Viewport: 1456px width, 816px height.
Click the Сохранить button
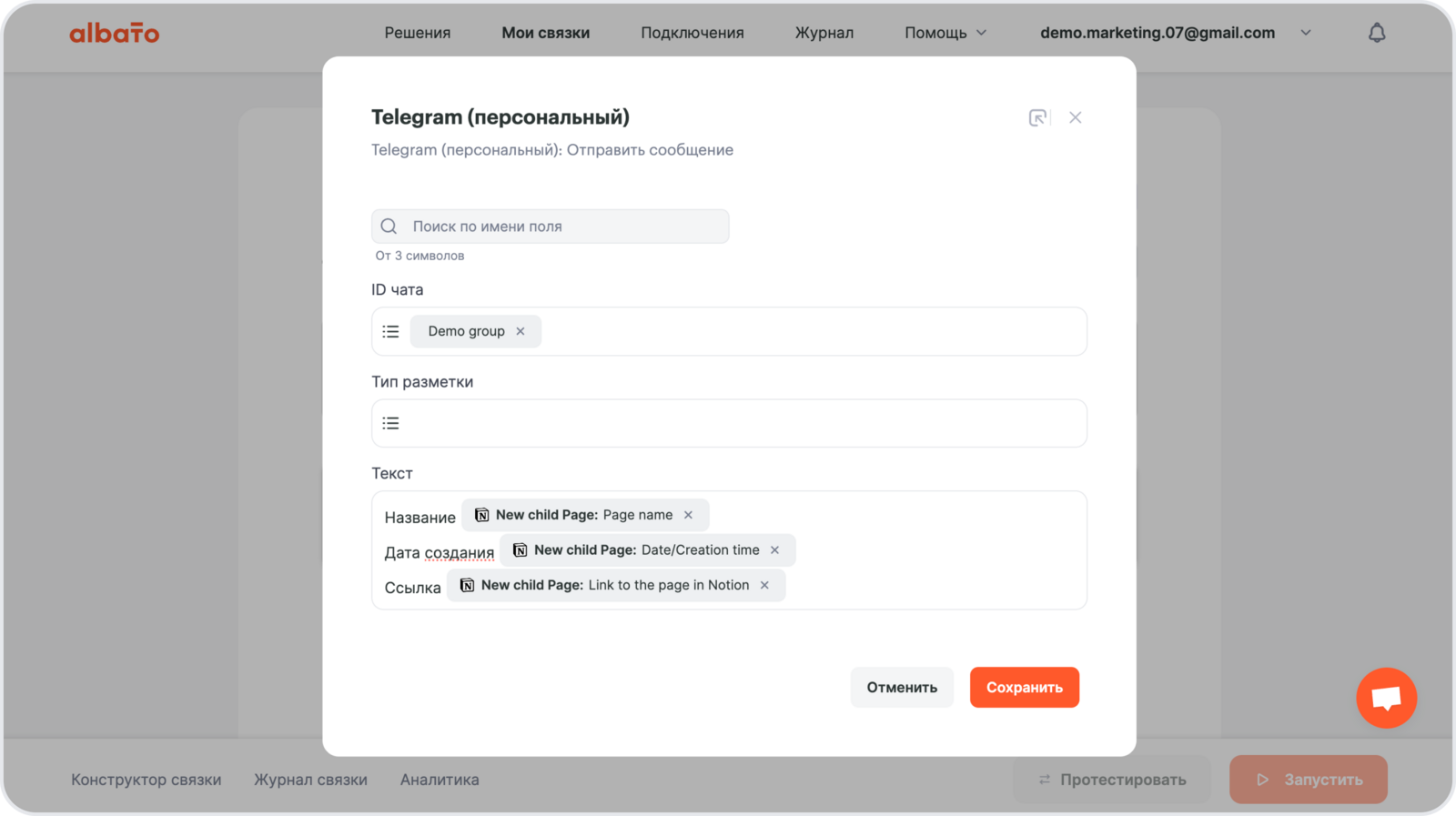[1025, 688]
